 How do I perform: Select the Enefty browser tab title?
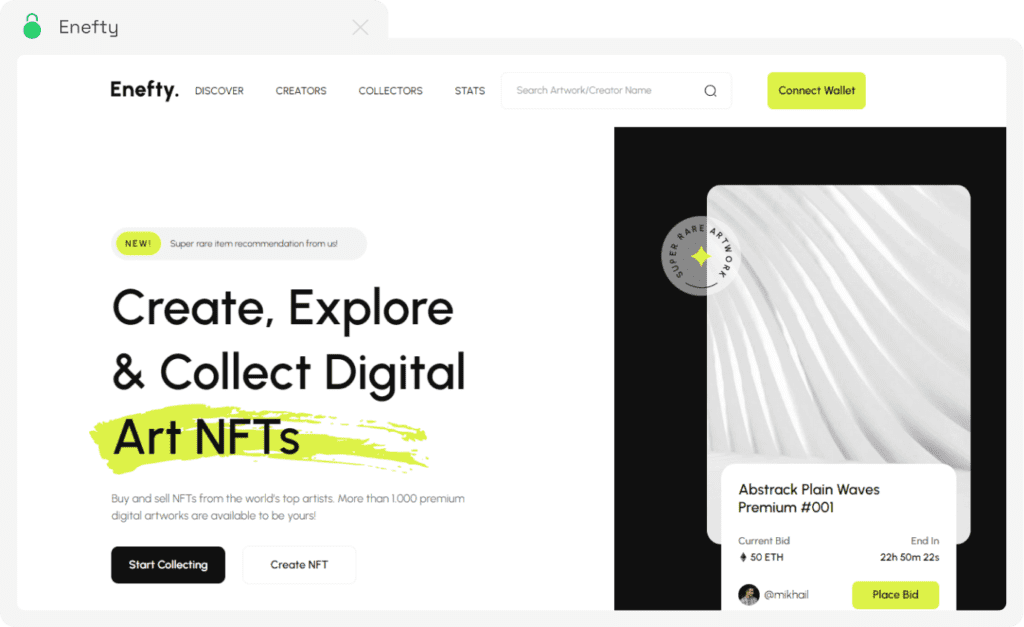tap(89, 27)
